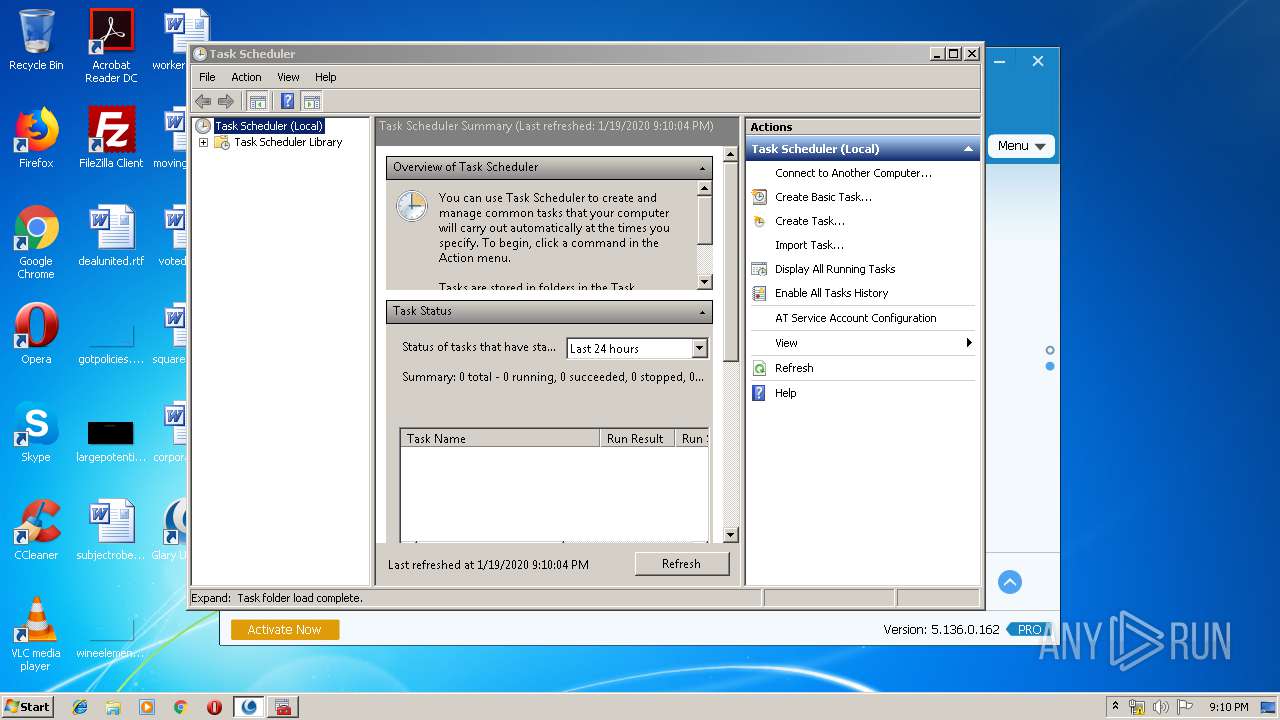
Task: Open CCleaner desktop shortcut
Action: point(36,530)
